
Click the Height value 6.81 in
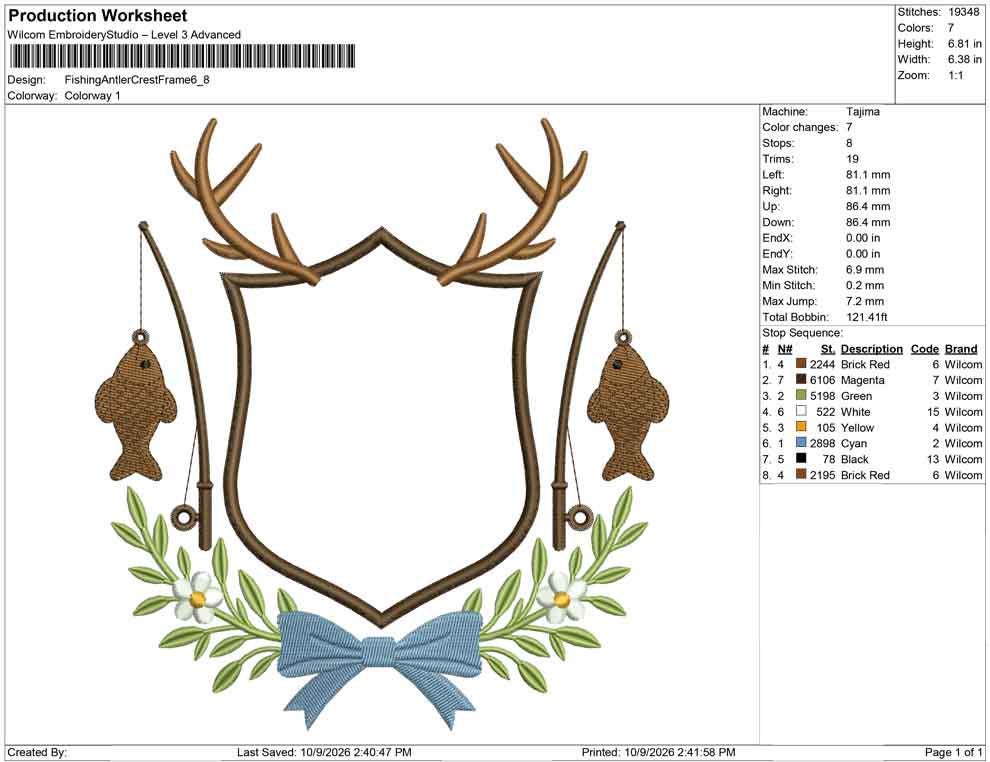click(x=964, y=44)
